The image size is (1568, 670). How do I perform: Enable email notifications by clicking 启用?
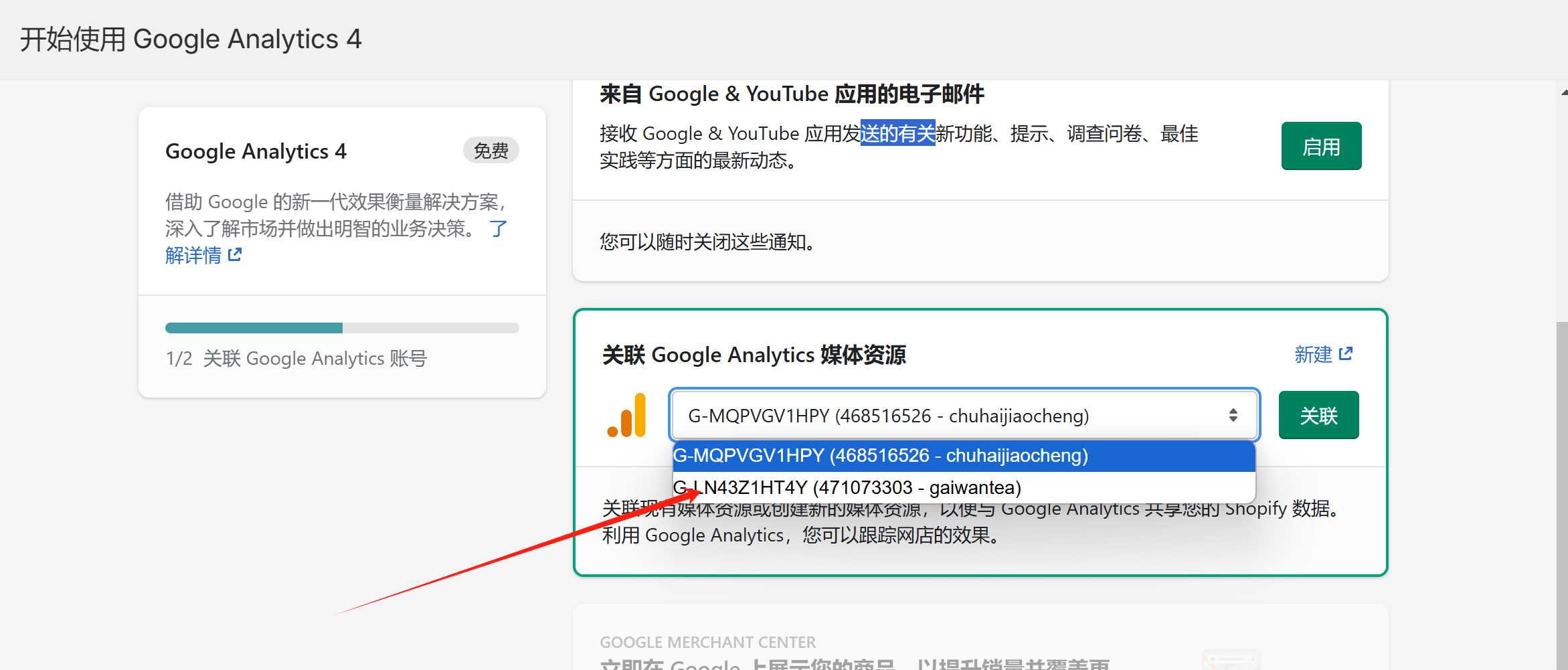pyautogui.click(x=1320, y=145)
